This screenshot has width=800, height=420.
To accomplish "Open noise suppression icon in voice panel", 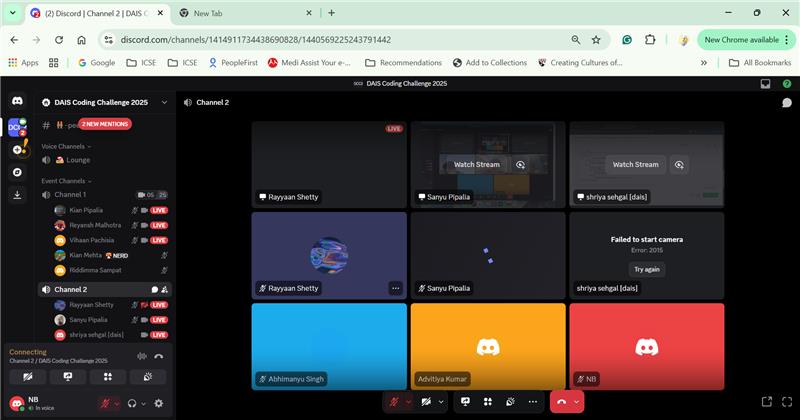I will [142, 356].
